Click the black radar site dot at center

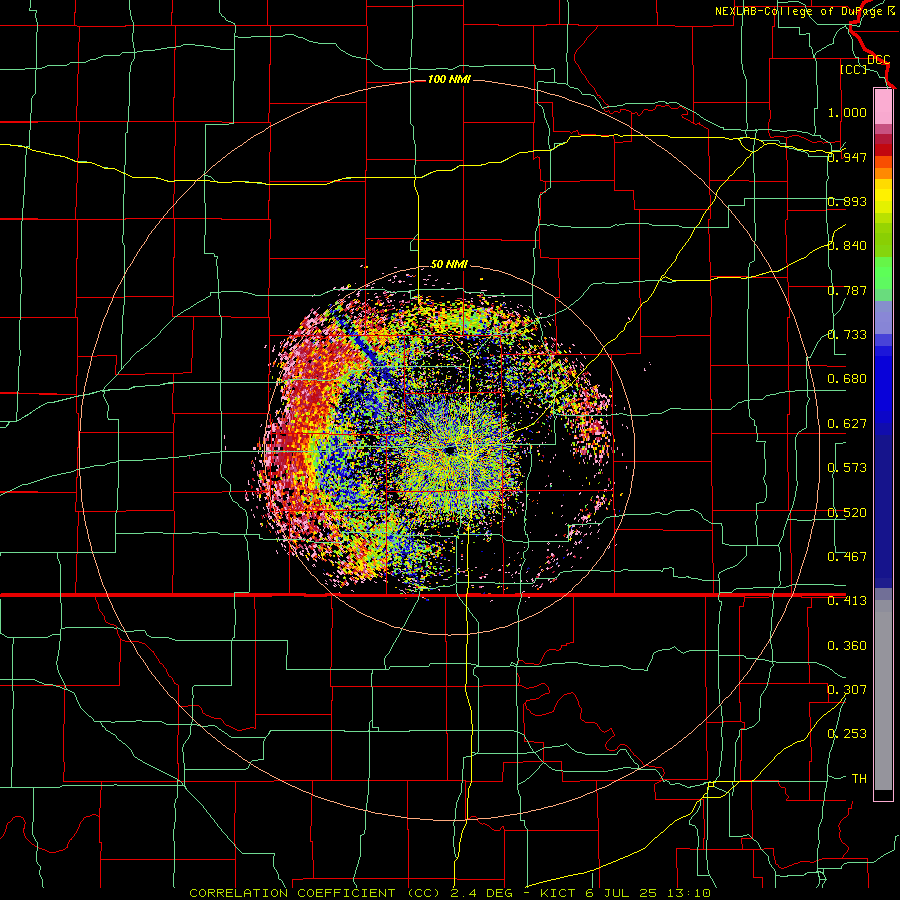[x=449, y=449]
